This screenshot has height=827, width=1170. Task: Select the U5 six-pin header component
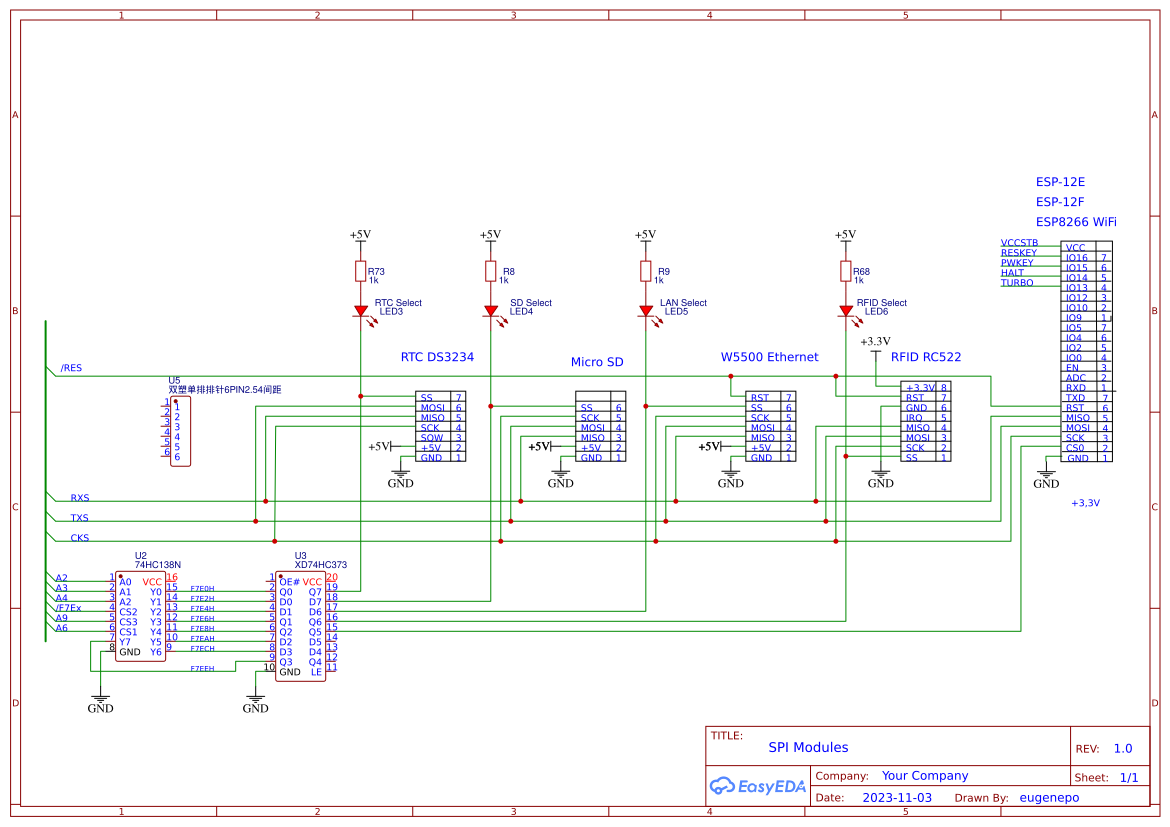tap(180, 431)
